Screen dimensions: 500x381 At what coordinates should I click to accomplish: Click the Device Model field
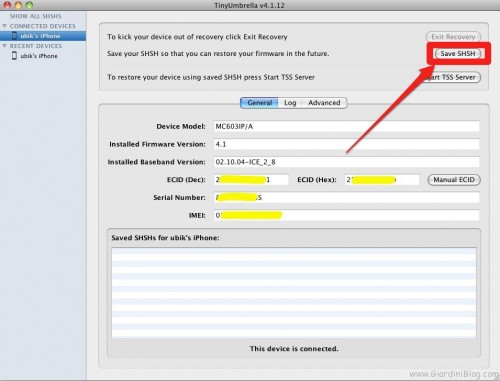[346, 127]
